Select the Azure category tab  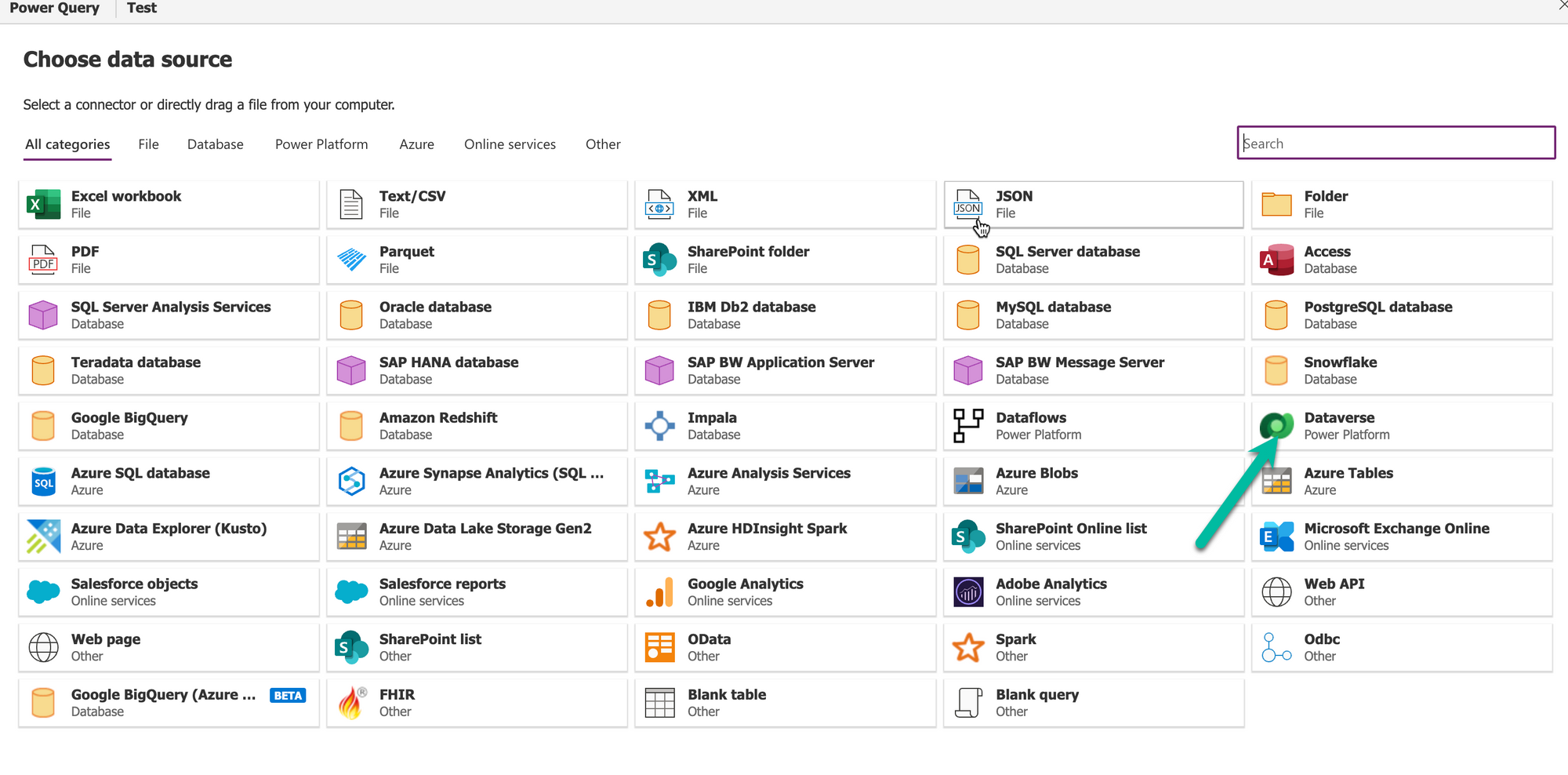[416, 144]
